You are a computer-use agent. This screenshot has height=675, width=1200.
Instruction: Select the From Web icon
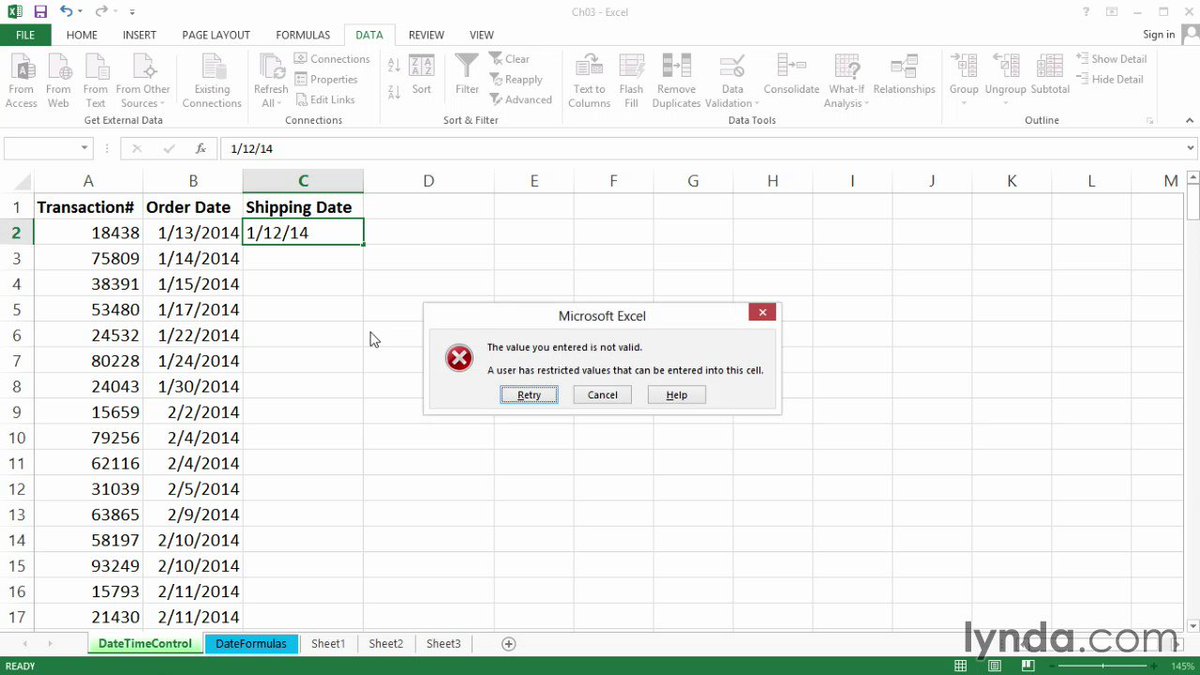point(59,80)
